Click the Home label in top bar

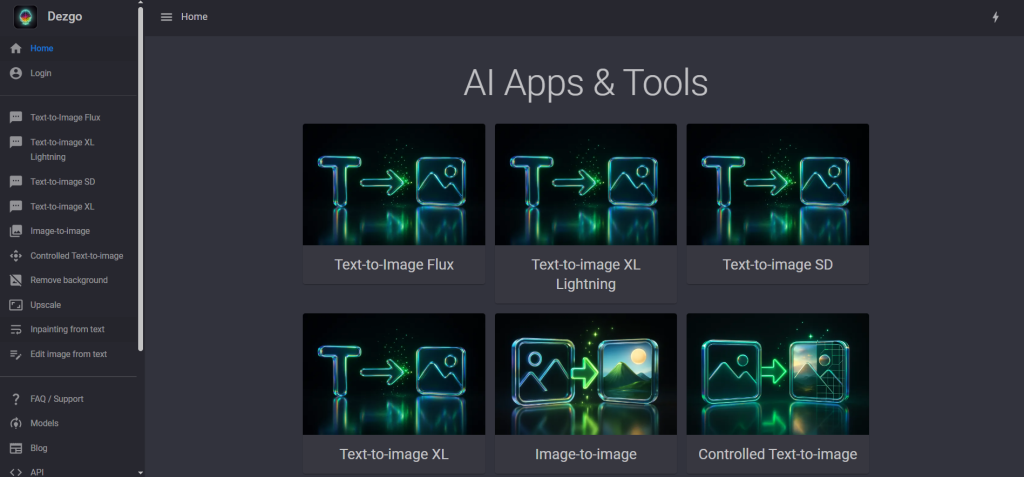click(195, 17)
